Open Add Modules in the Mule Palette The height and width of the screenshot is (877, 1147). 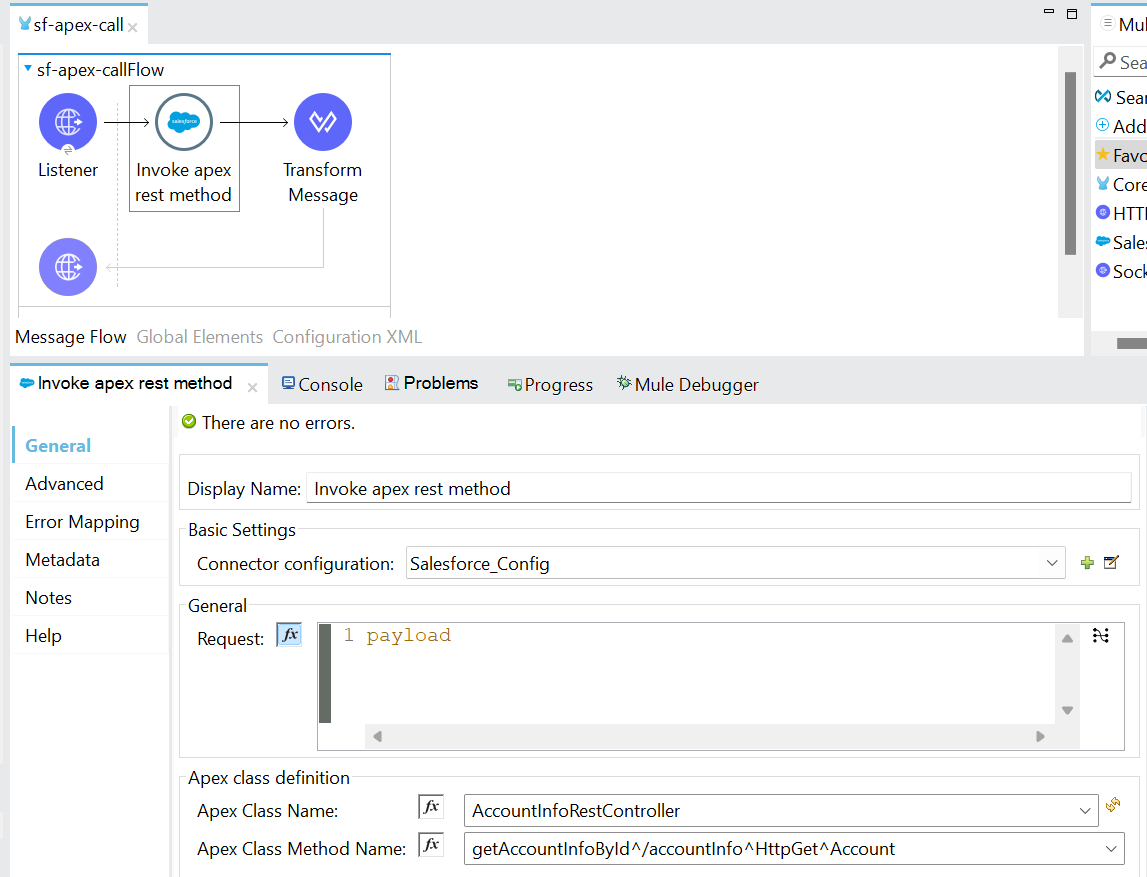tap(1123, 126)
